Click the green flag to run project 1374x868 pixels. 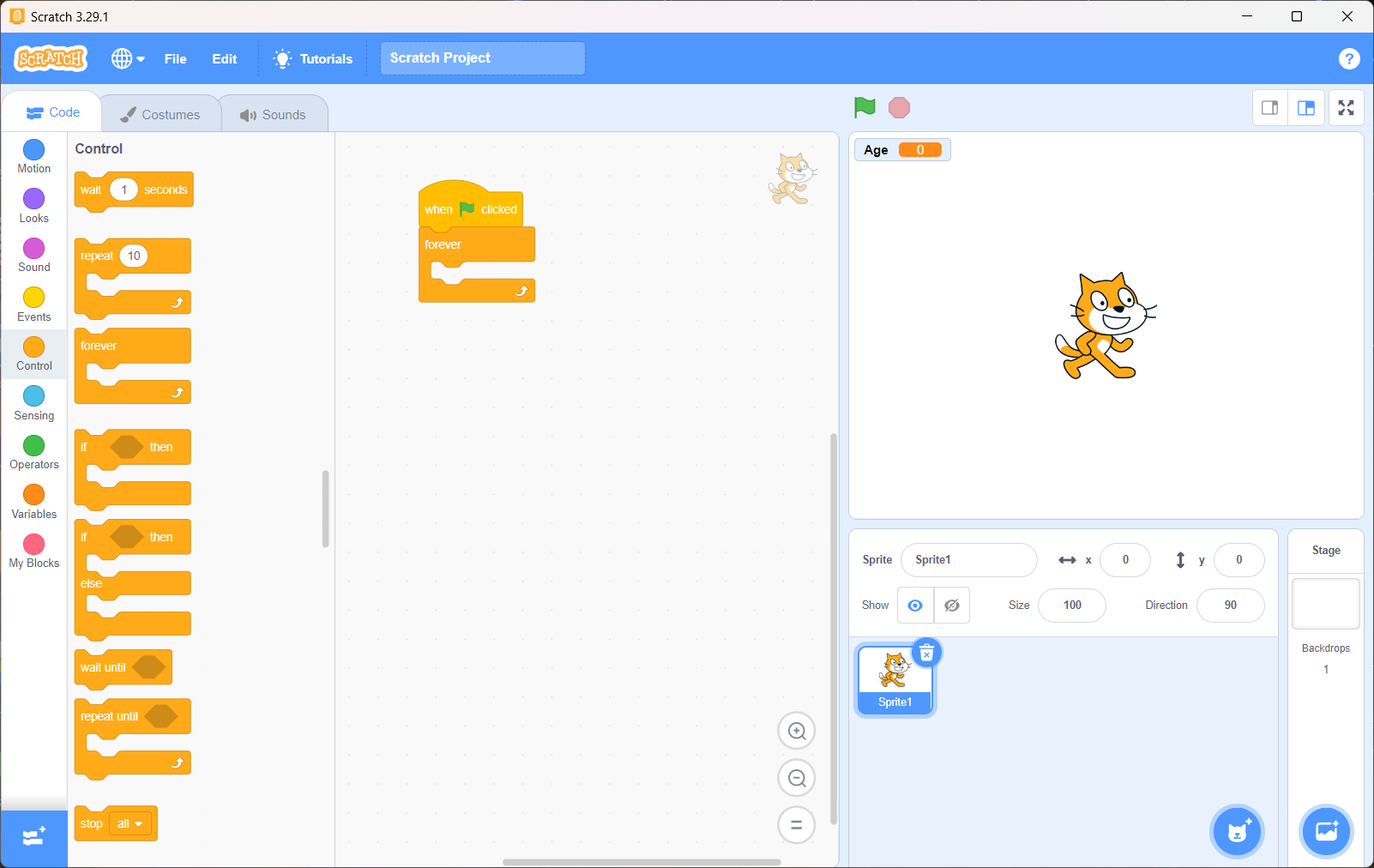865,107
